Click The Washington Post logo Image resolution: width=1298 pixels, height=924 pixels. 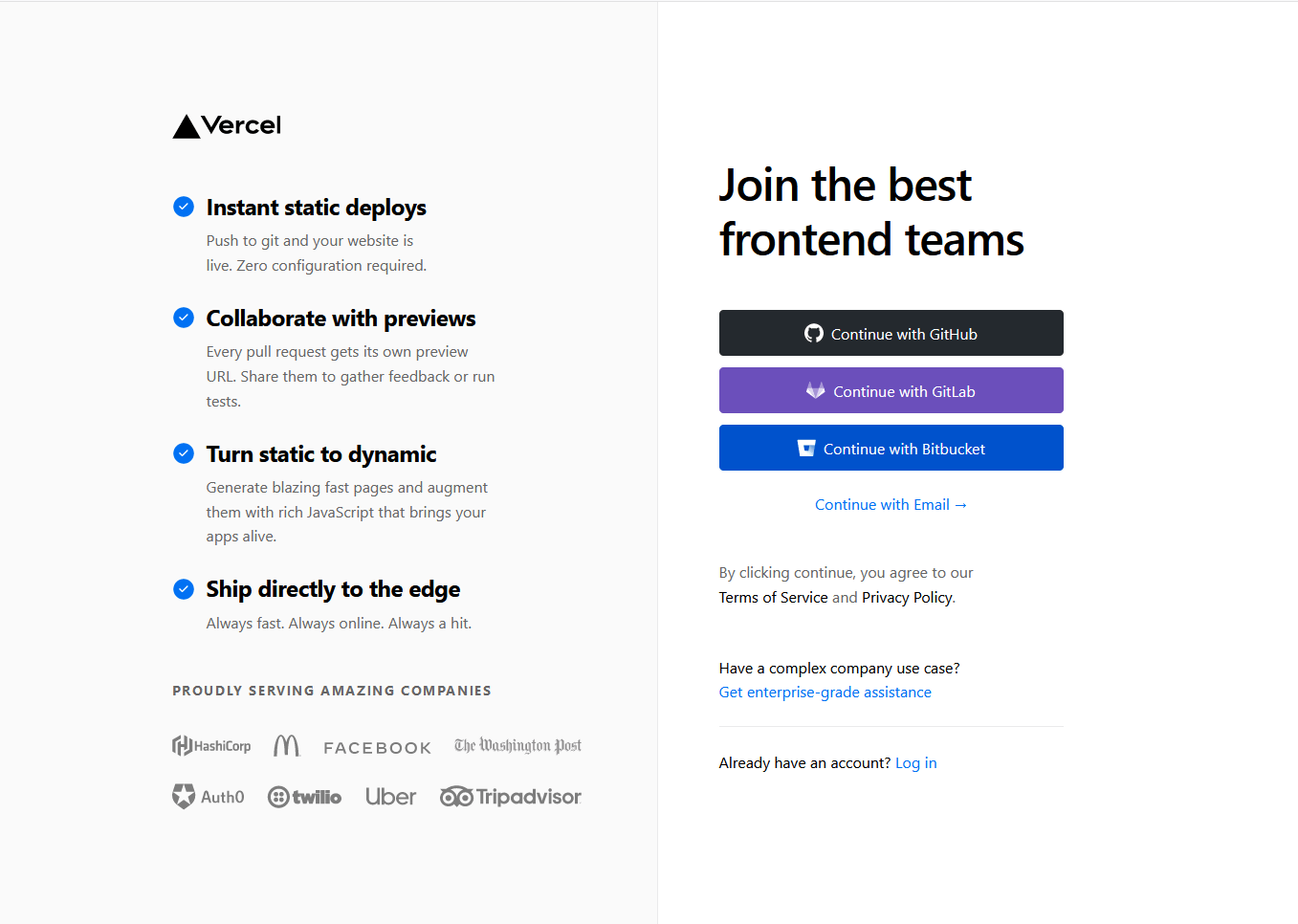517,746
